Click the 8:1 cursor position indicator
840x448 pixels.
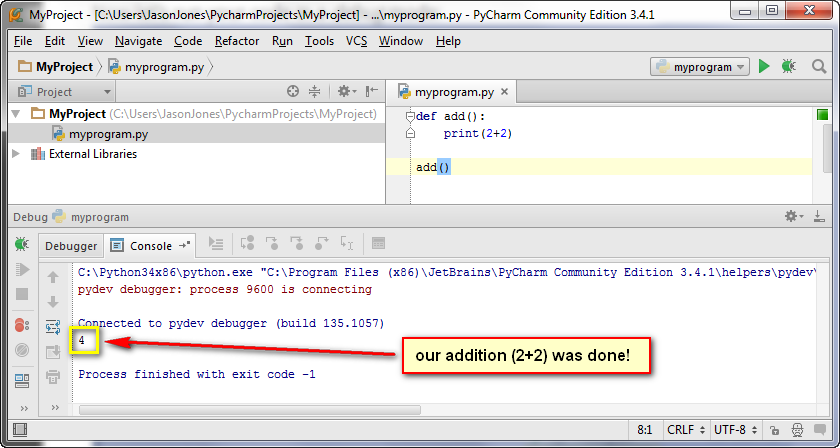[644, 430]
